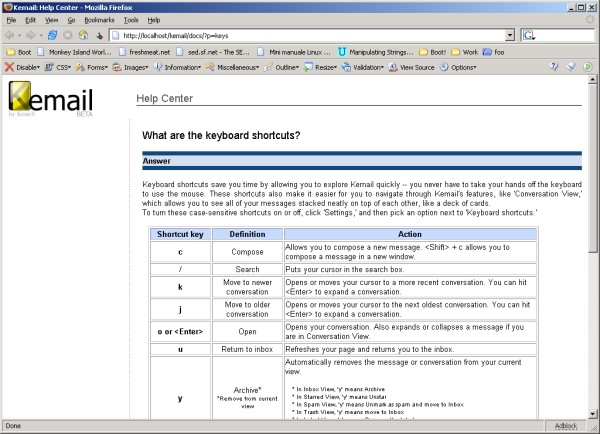600x434 pixels.
Task: Click the question mark icon in developer toolbar
Action: coord(554,67)
